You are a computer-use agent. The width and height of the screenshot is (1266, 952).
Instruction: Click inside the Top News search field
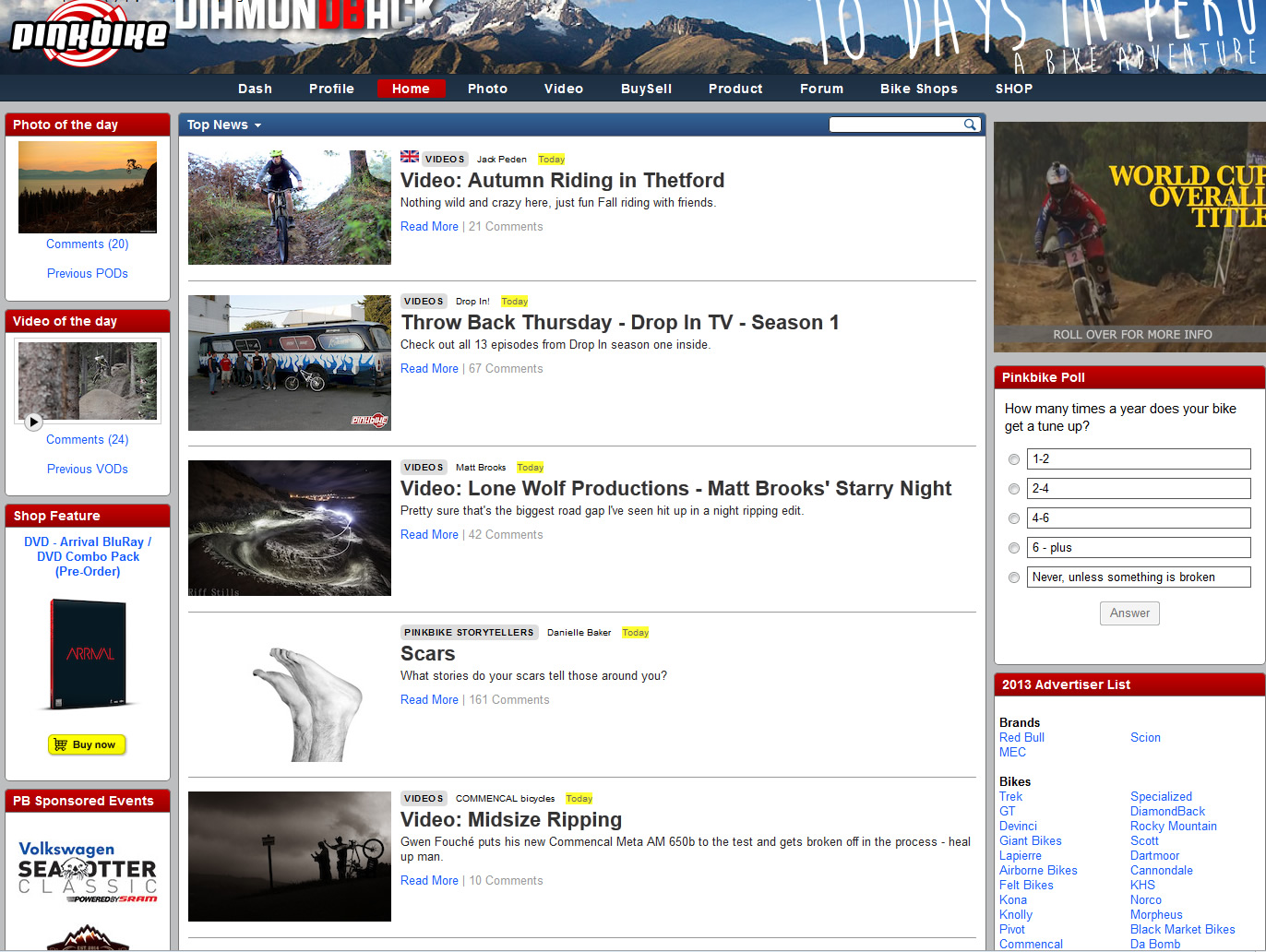coord(895,125)
